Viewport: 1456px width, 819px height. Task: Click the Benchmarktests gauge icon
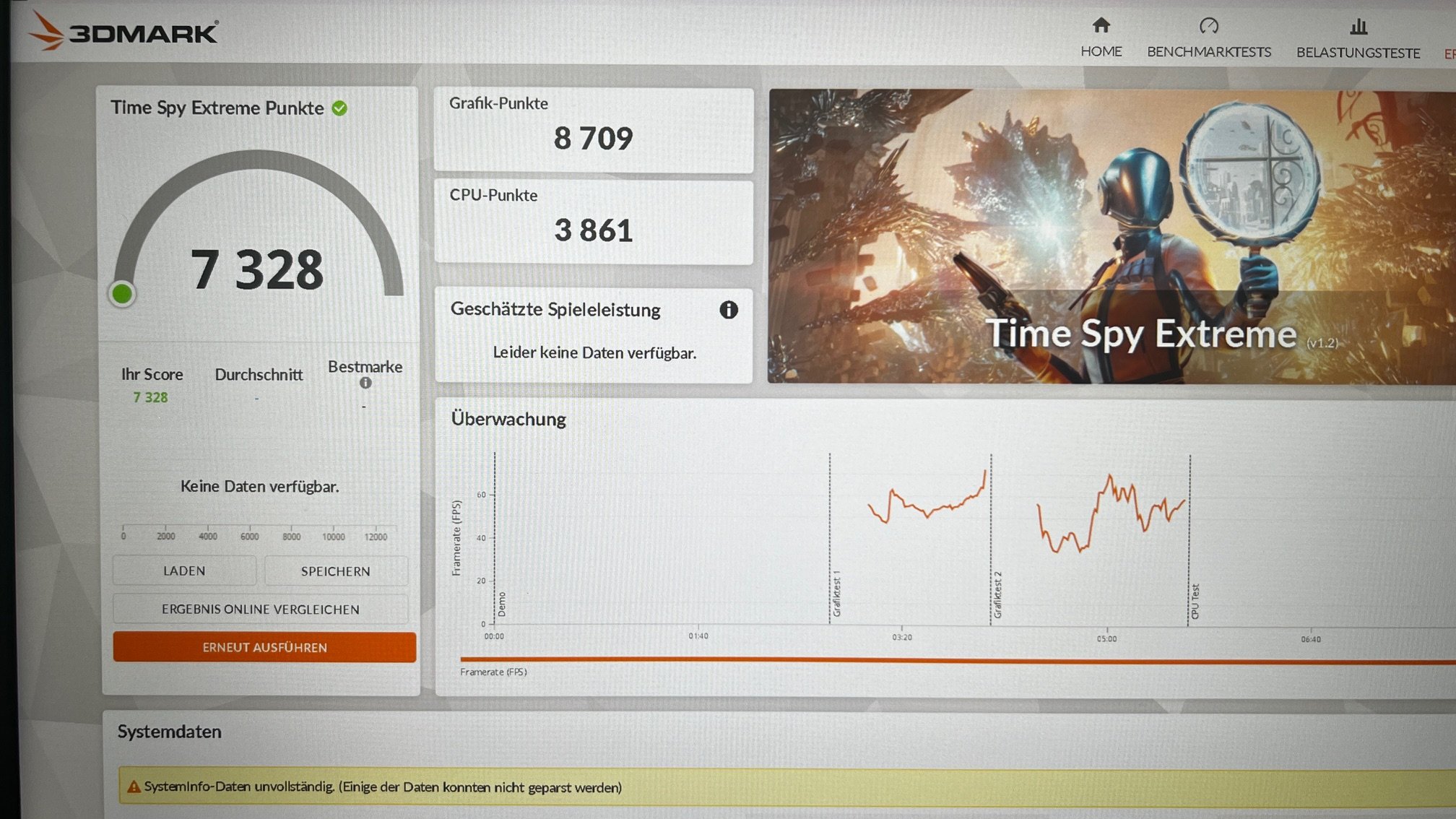[1208, 27]
